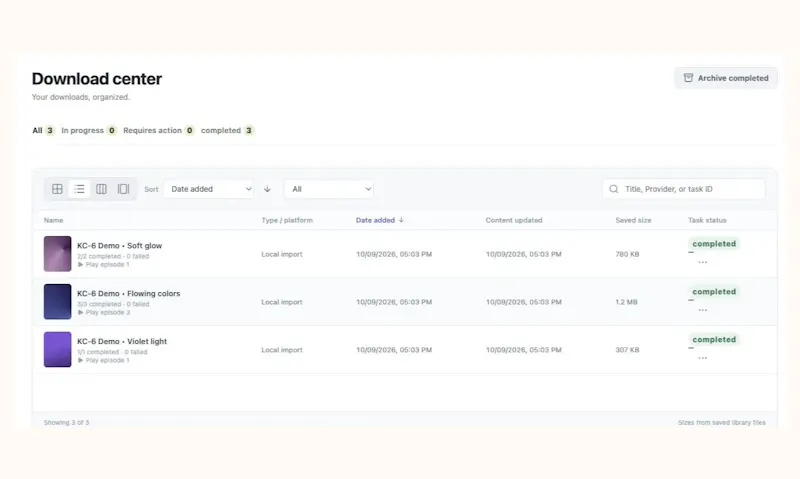Sort by Date added column header
Screen dimensions: 800x479
coord(380,220)
